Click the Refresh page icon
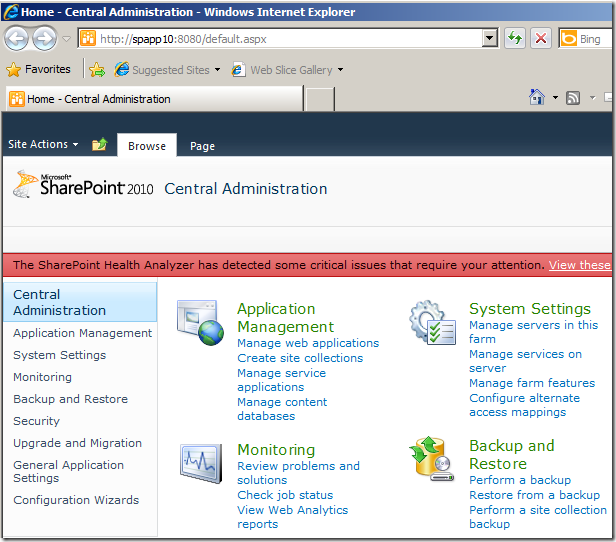 pyautogui.click(x=515, y=39)
